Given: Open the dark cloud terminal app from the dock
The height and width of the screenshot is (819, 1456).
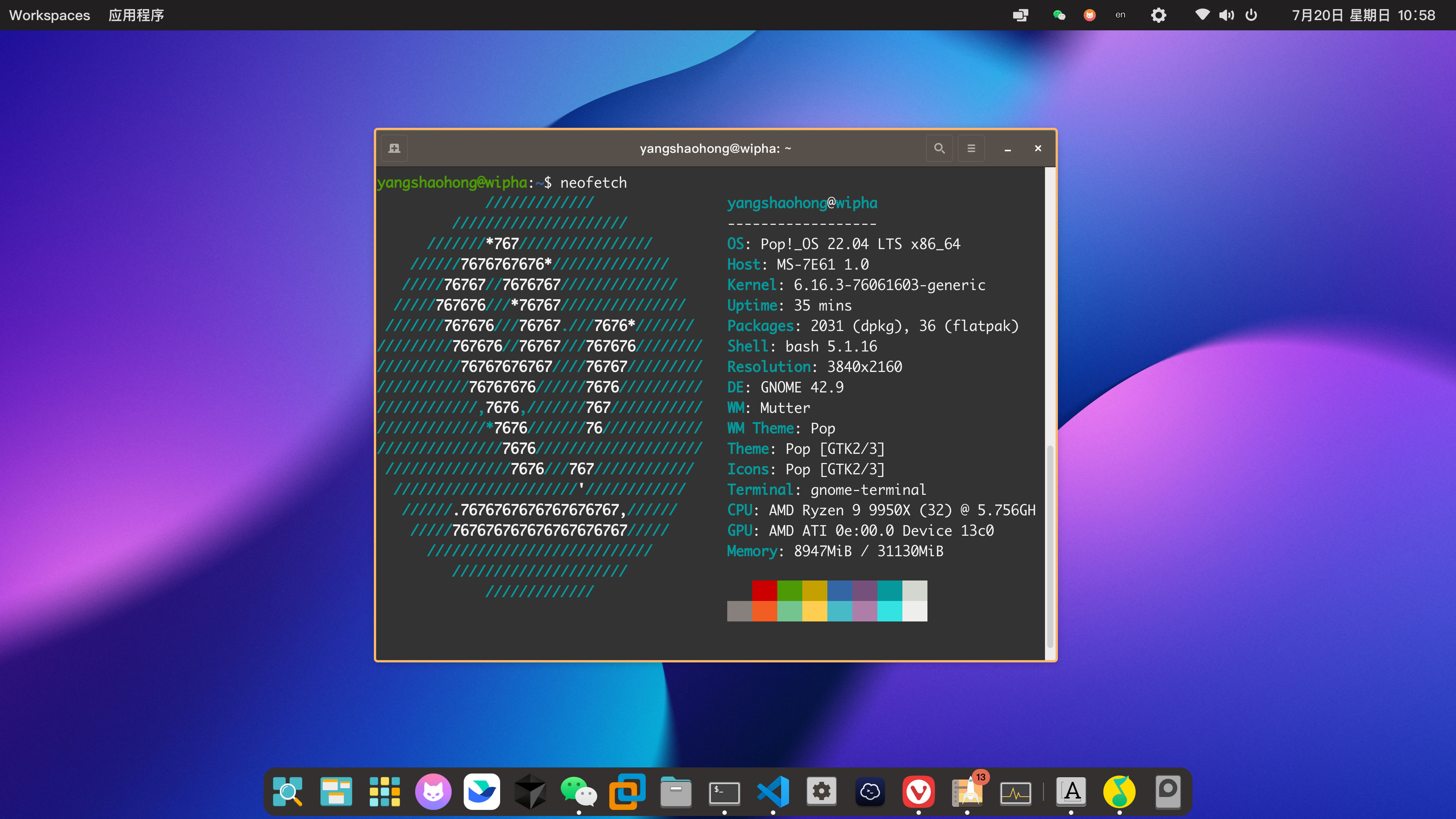Looking at the screenshot, I should (x=870, y=791).
